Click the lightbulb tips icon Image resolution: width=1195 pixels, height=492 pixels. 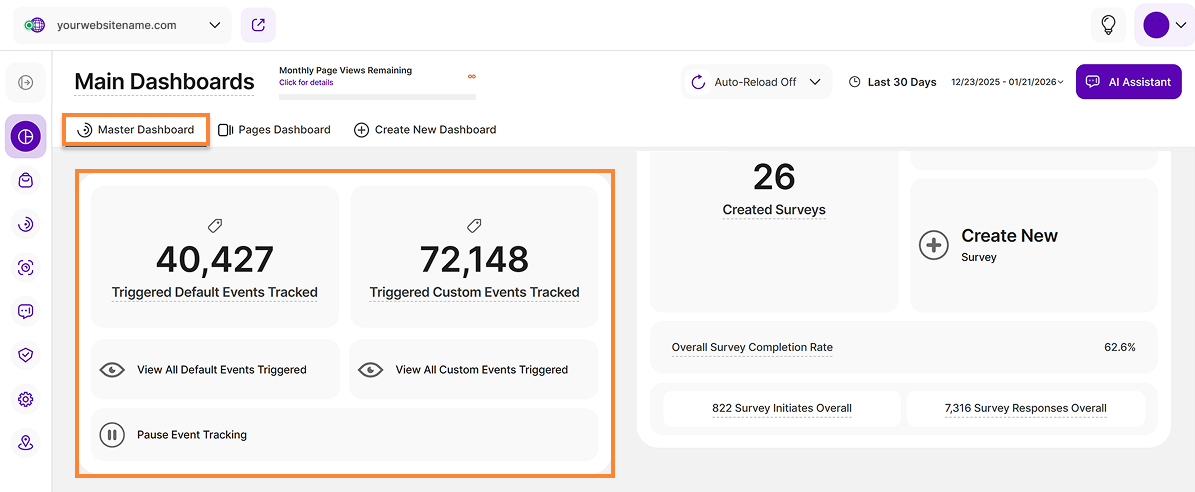pyautogui.click(x=1108, y=25)
